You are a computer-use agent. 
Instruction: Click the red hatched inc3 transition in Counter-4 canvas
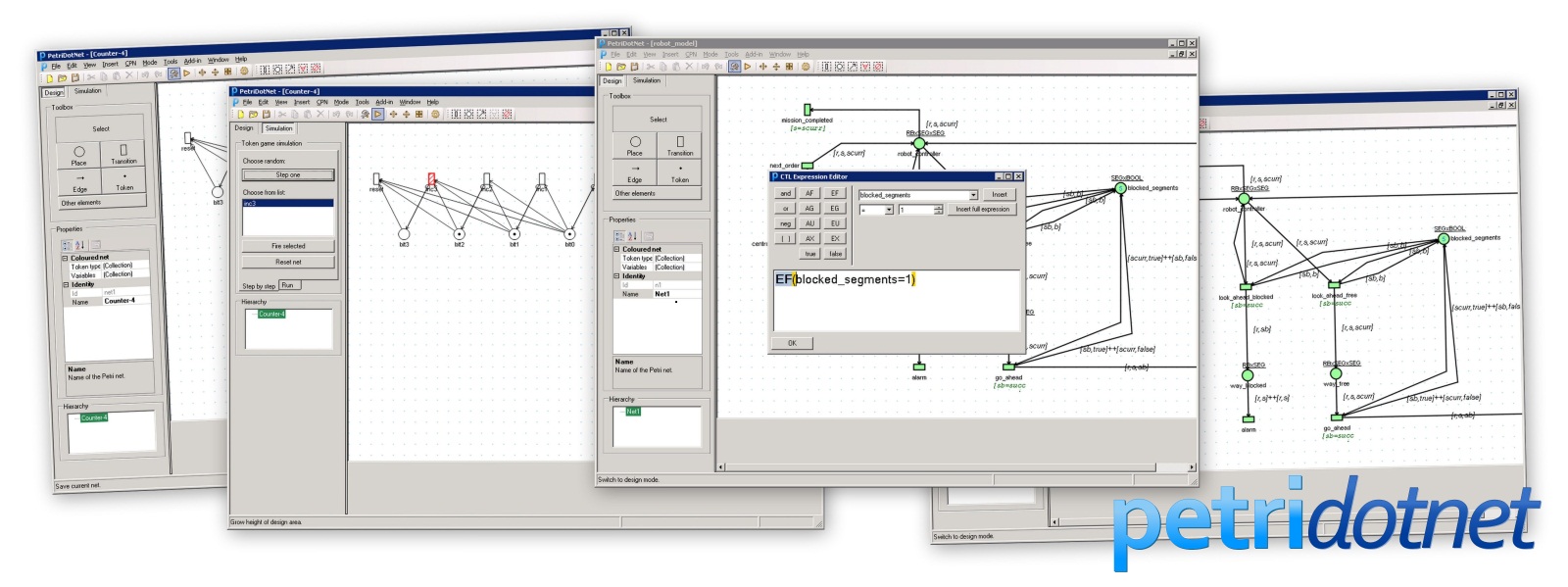point(431,179)
